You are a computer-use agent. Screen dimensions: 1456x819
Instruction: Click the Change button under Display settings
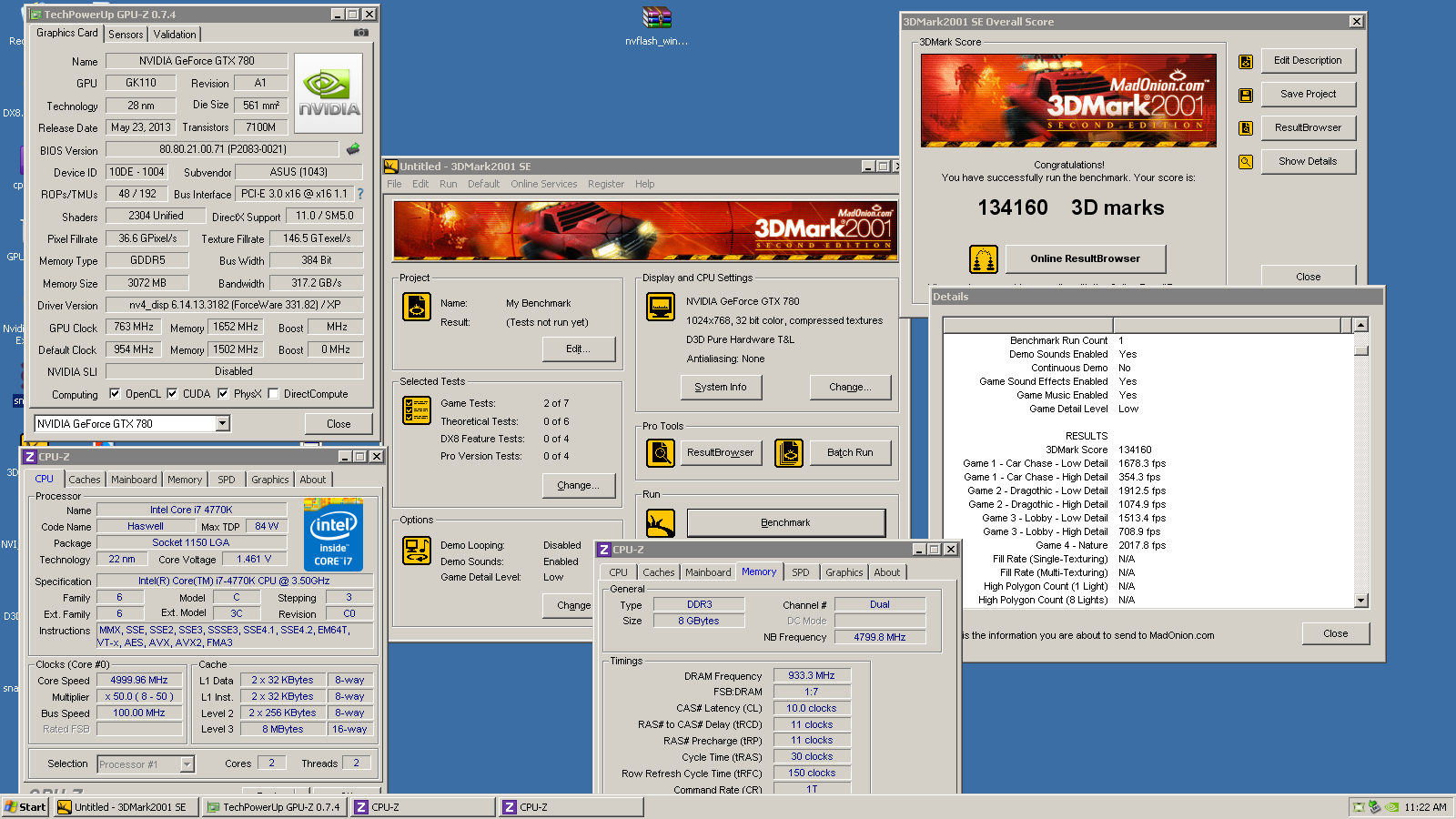850,388
